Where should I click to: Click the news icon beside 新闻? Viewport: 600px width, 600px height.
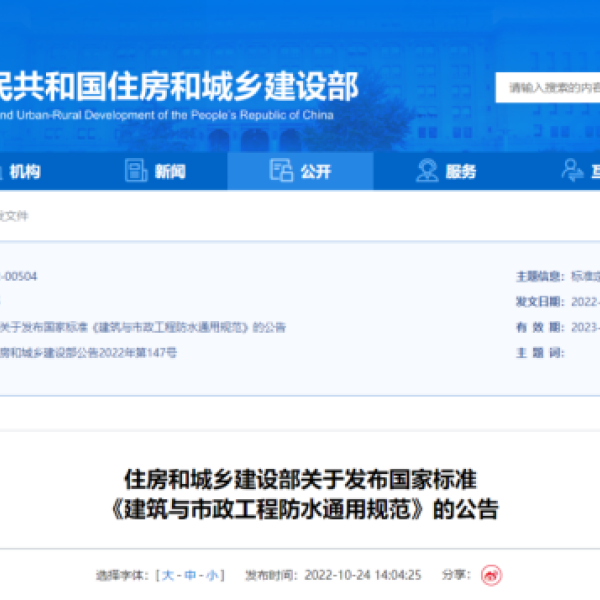tap(136, 170)
